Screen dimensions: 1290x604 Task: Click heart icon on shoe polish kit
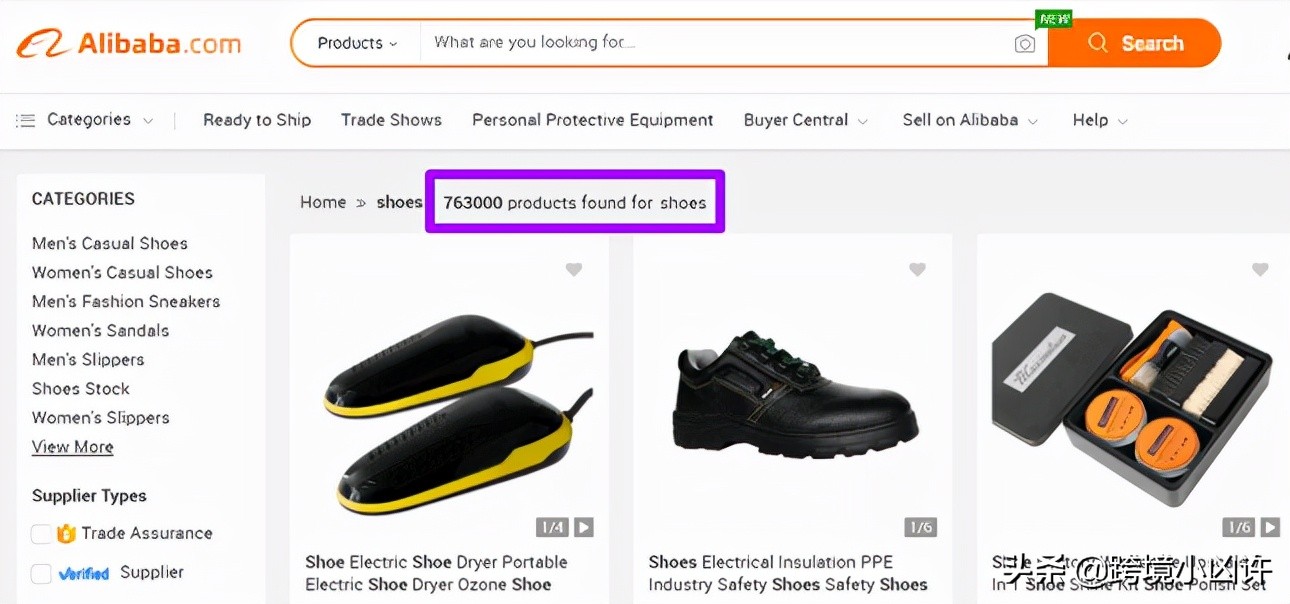[1260, 270]
